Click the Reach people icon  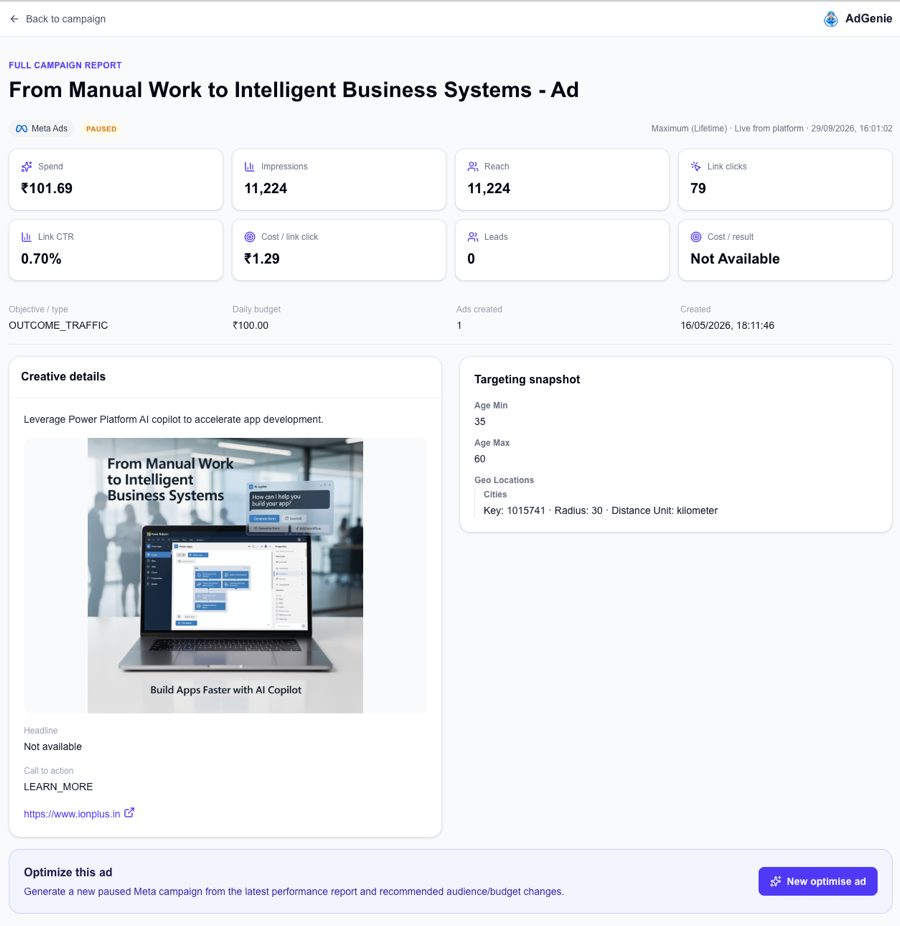click(x=473, y=167)
